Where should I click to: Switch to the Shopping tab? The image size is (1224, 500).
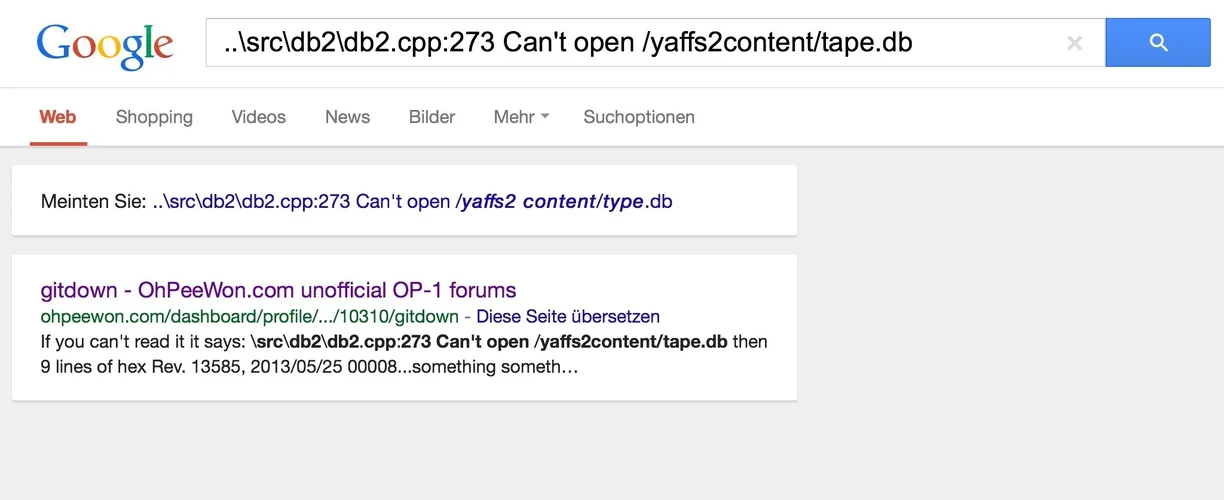(154, 117)
